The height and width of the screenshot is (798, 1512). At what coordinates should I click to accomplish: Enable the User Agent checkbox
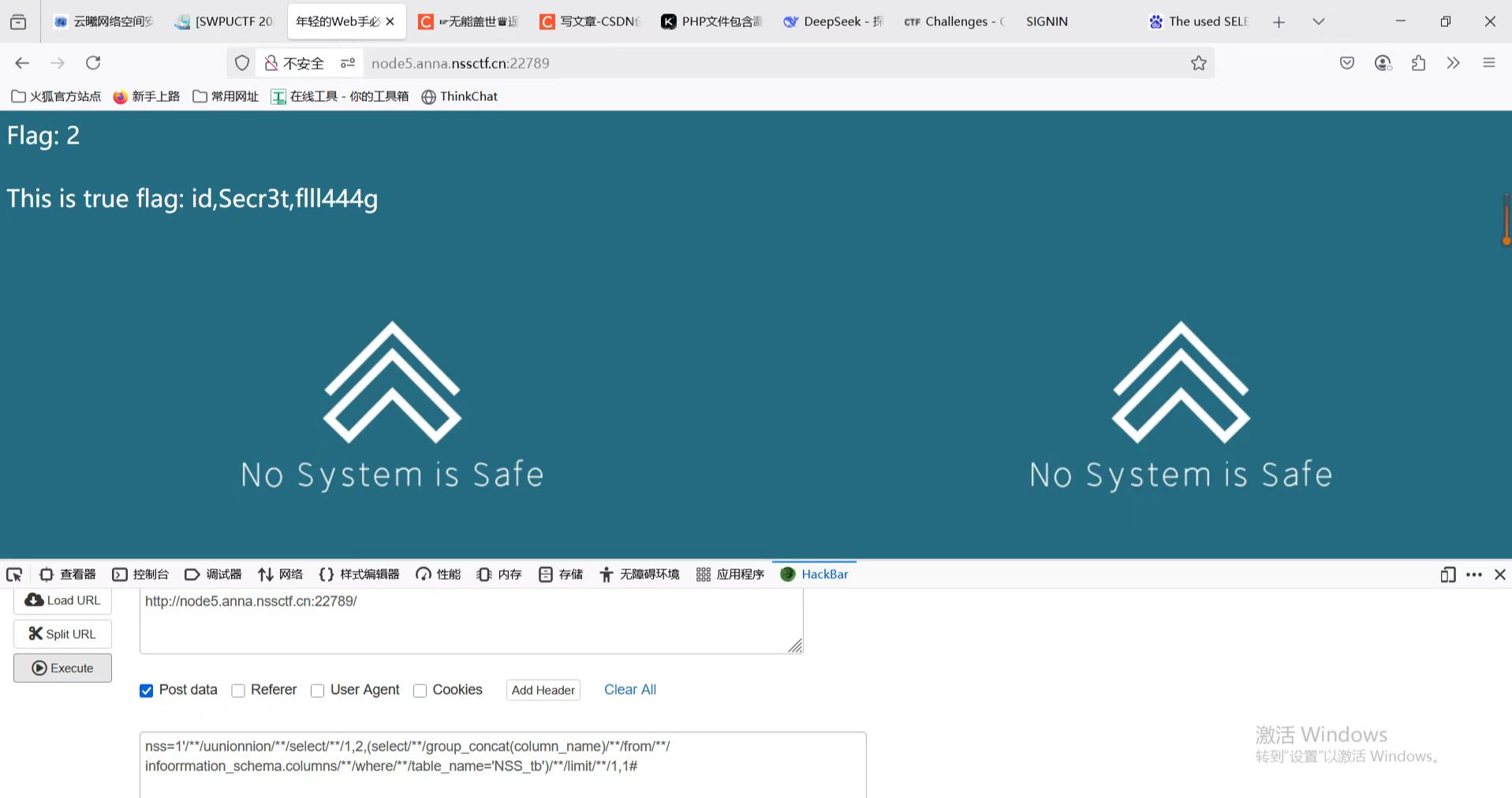tap(317, 691)
